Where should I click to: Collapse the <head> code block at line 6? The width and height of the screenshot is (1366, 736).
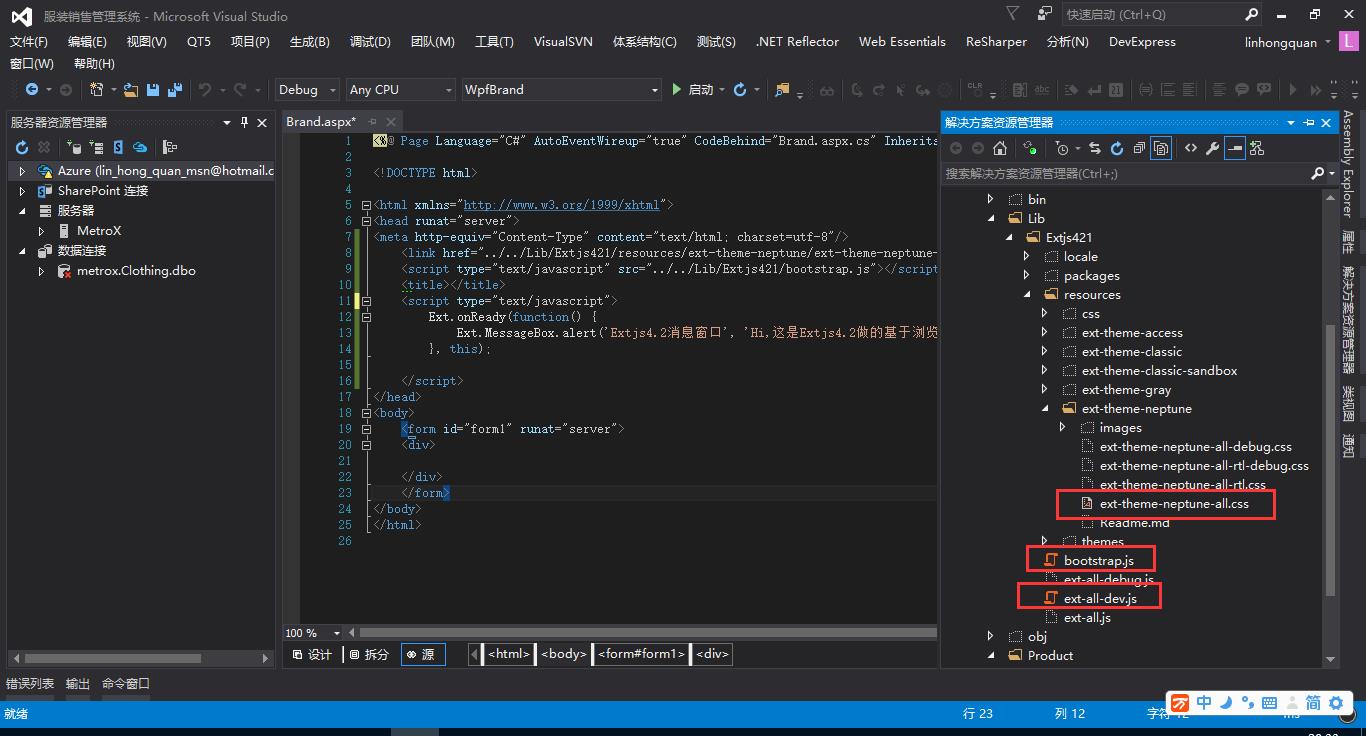(x=367, y=221)
